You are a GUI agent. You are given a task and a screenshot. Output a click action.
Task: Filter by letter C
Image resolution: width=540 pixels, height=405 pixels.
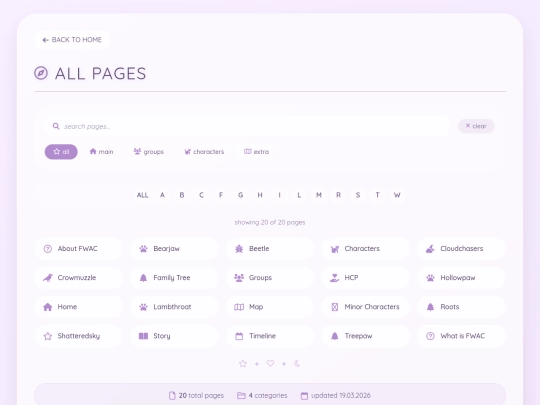201,195
